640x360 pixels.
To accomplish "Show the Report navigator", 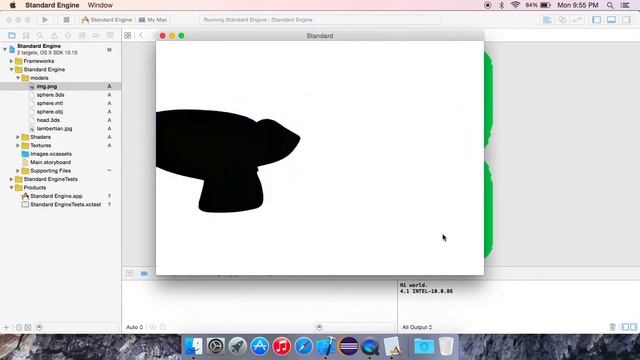I will point(110,36).
